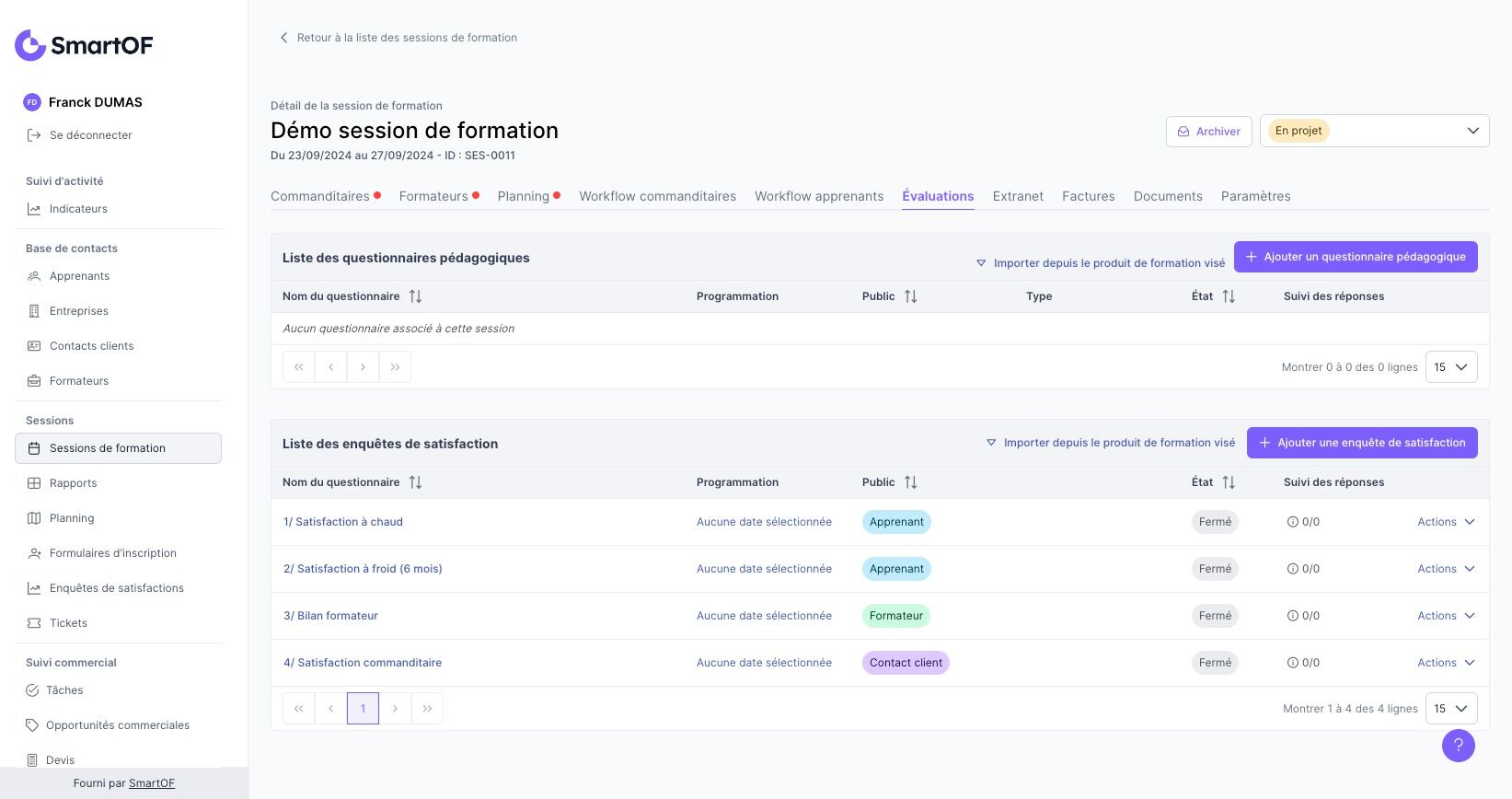The image size is (1512, 799).
Task: Click the Indicateurs chart icon in sidebar
Action: [x=34, y=209]
